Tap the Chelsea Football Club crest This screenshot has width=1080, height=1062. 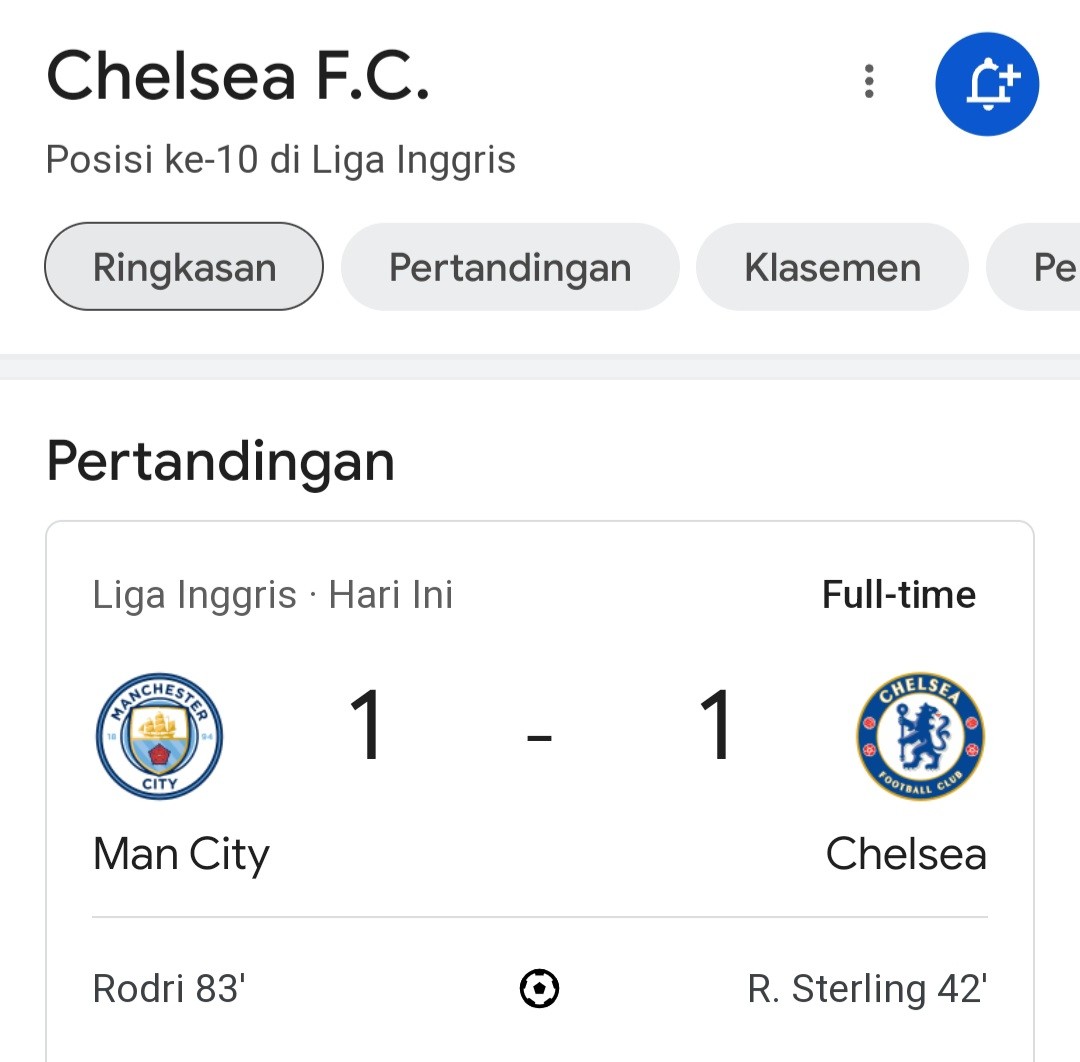[x=920, y=736]
